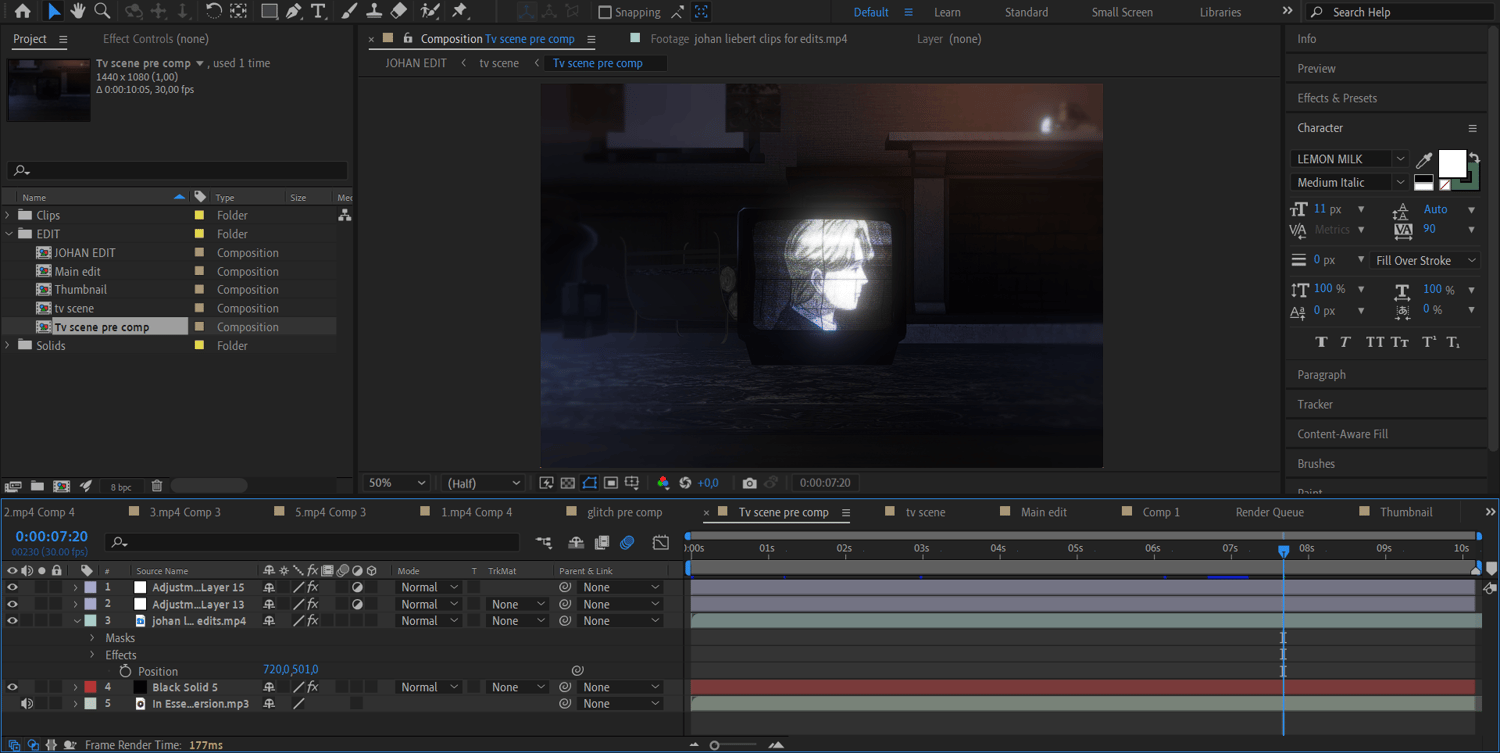
Task: Switch to the Learn workspace
Action: (946, 12)
